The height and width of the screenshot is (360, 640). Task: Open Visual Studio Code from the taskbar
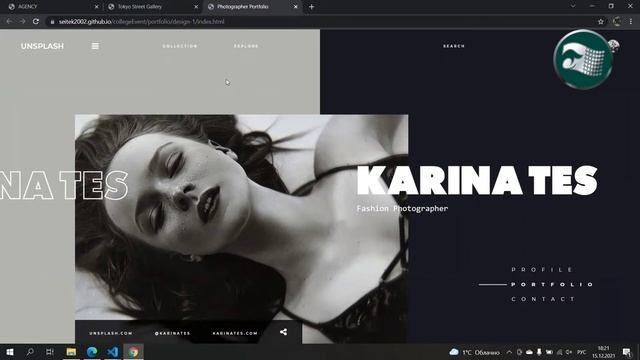[x=113, y=352]
